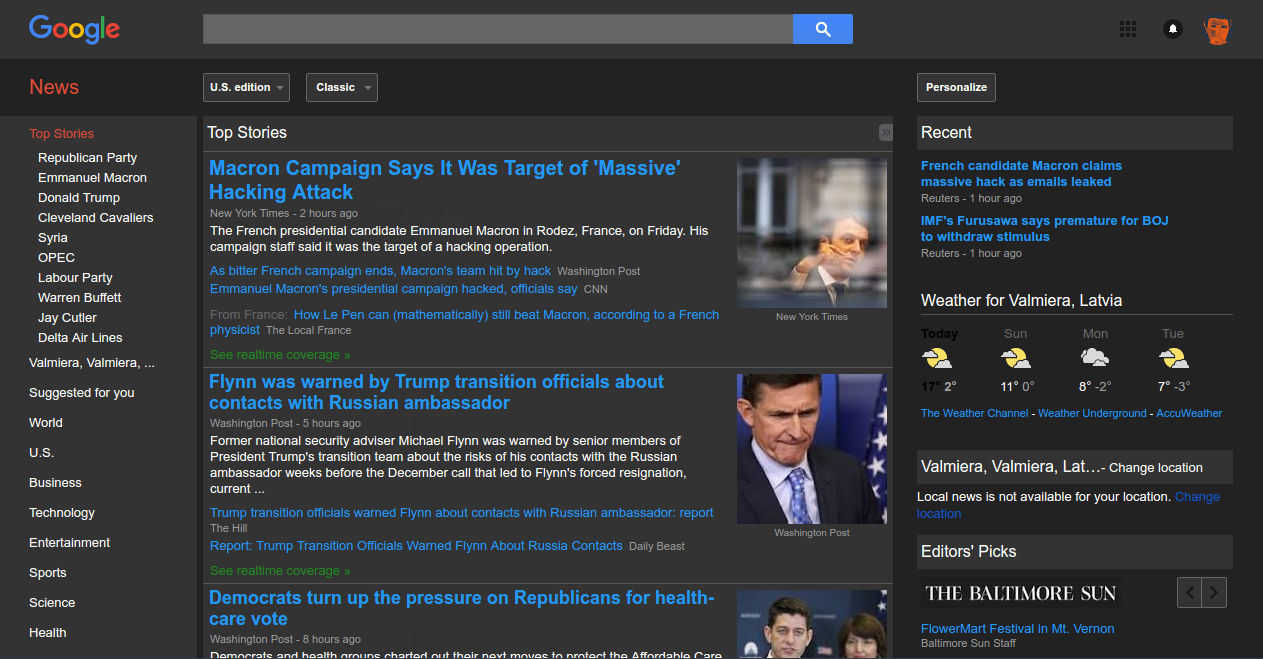Click The Baltimore Sun logo
The height and width of the screenshot is (659, 1263).
[x=1021, y=592]
